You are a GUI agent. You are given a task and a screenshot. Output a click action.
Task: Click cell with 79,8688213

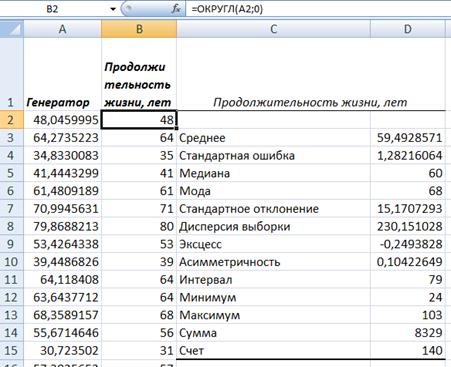click(62, 226)
